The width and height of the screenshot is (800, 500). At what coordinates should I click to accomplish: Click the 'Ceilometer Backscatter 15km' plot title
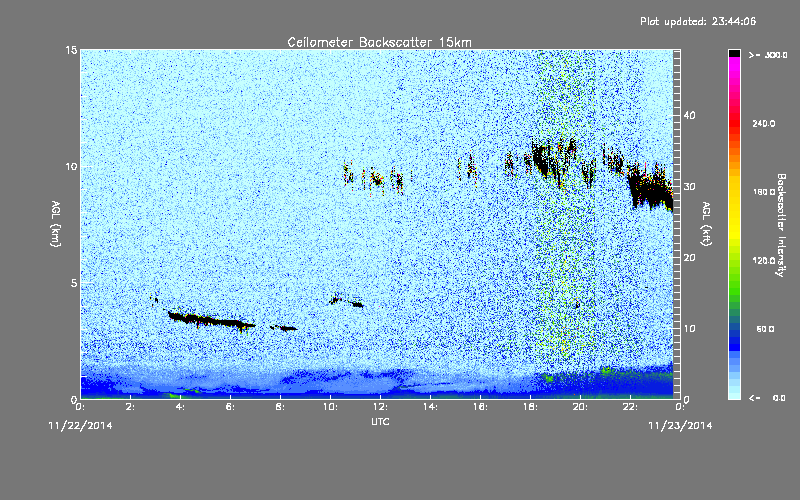(x=379, y=42)
